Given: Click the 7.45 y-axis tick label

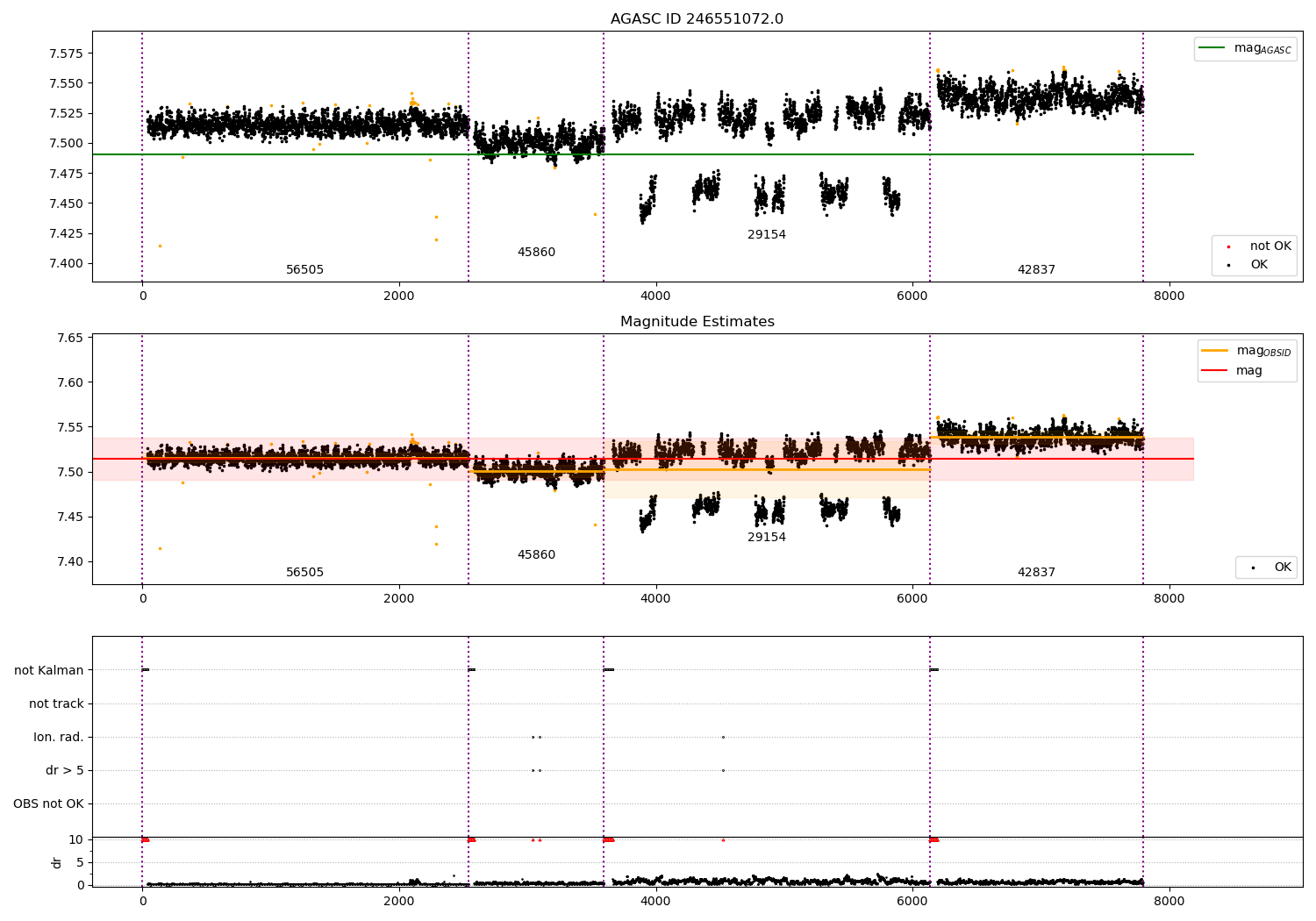Looking at the screenshot, I should 69,517.
